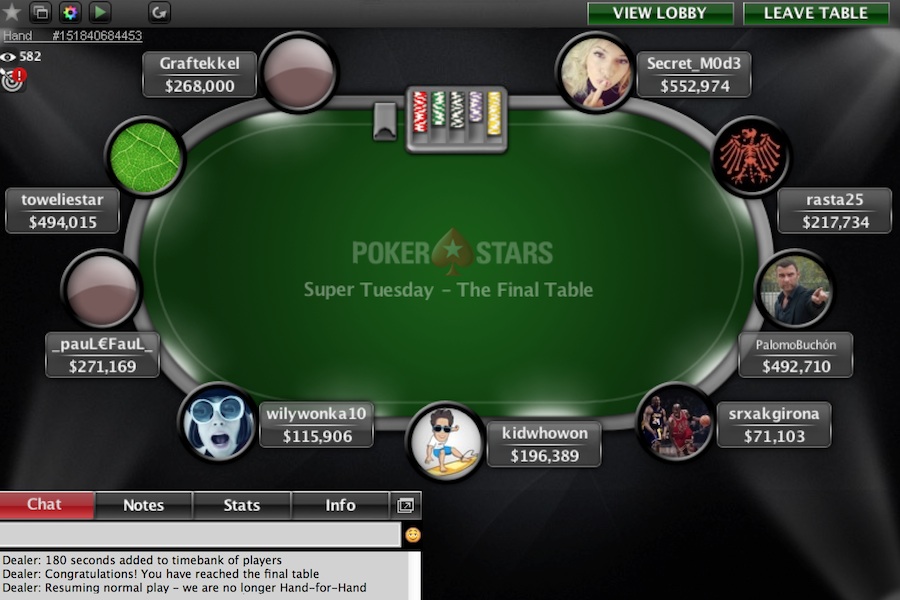Click the Leave Table button
This screenshot has height=600, width=900.
click(816, 13)
